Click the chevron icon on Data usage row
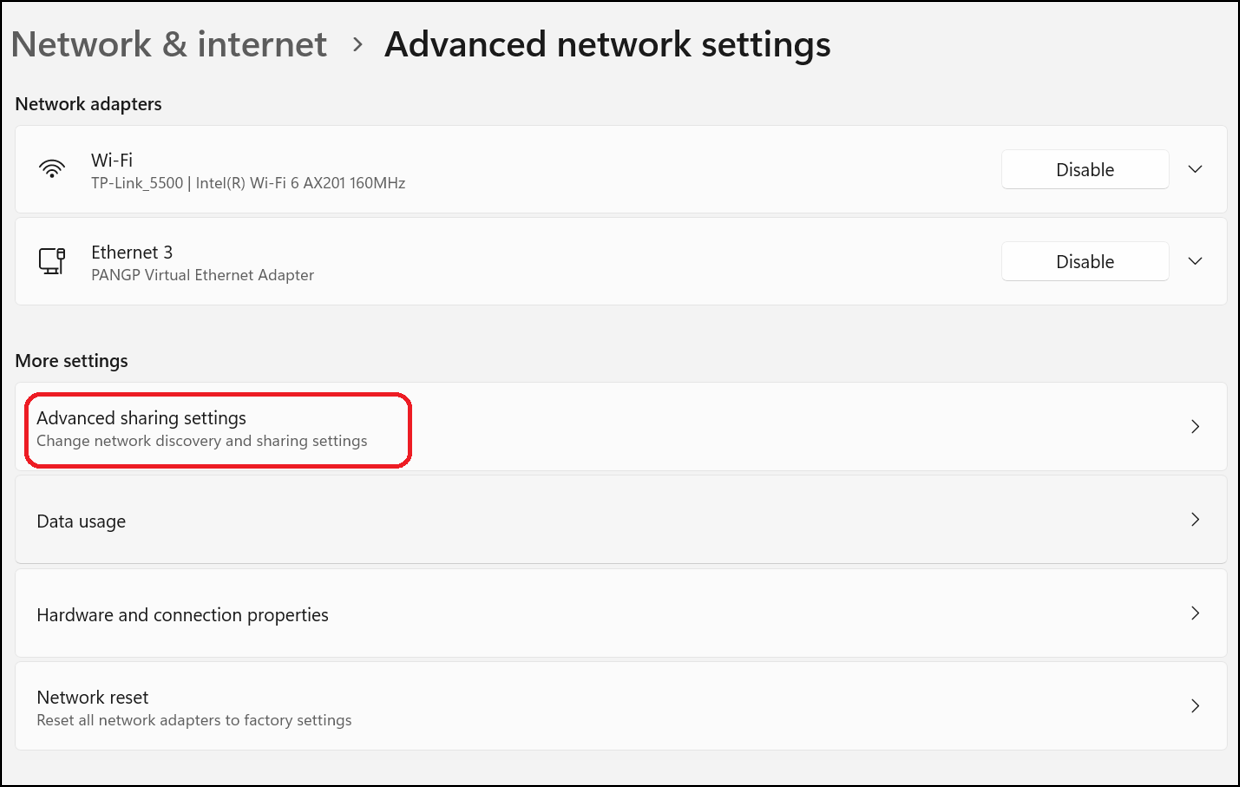Viewport: 1240px width, 787px height. [1196, 519]
